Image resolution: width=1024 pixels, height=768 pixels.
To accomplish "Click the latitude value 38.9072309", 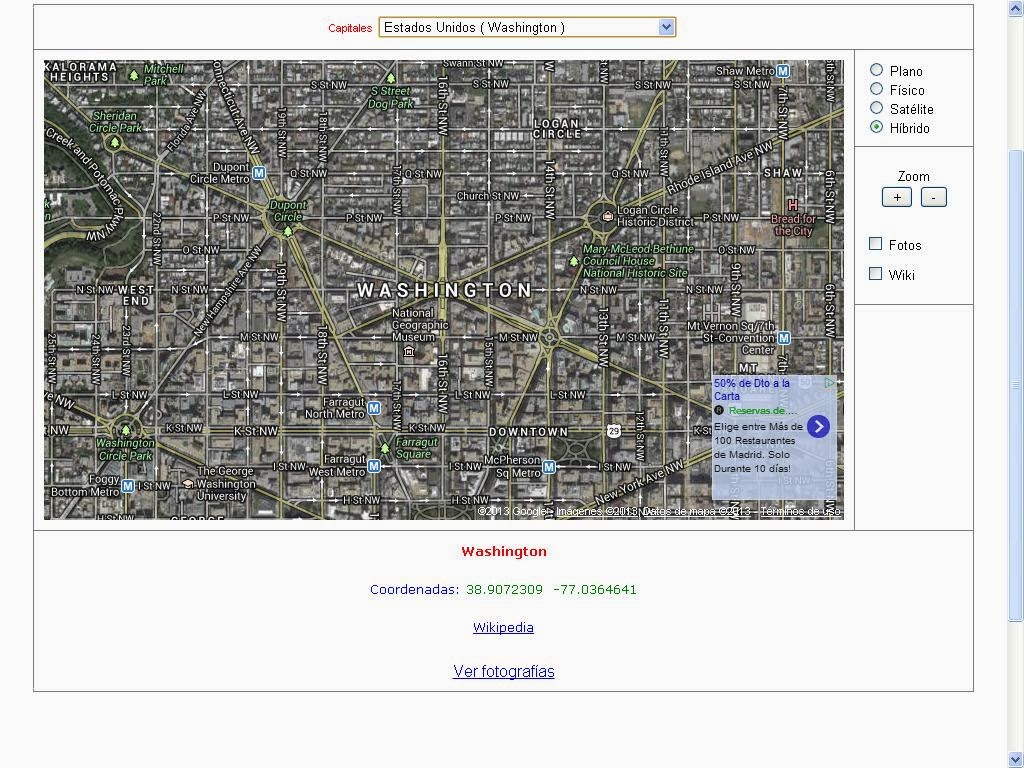I will [x=504, y=590].
